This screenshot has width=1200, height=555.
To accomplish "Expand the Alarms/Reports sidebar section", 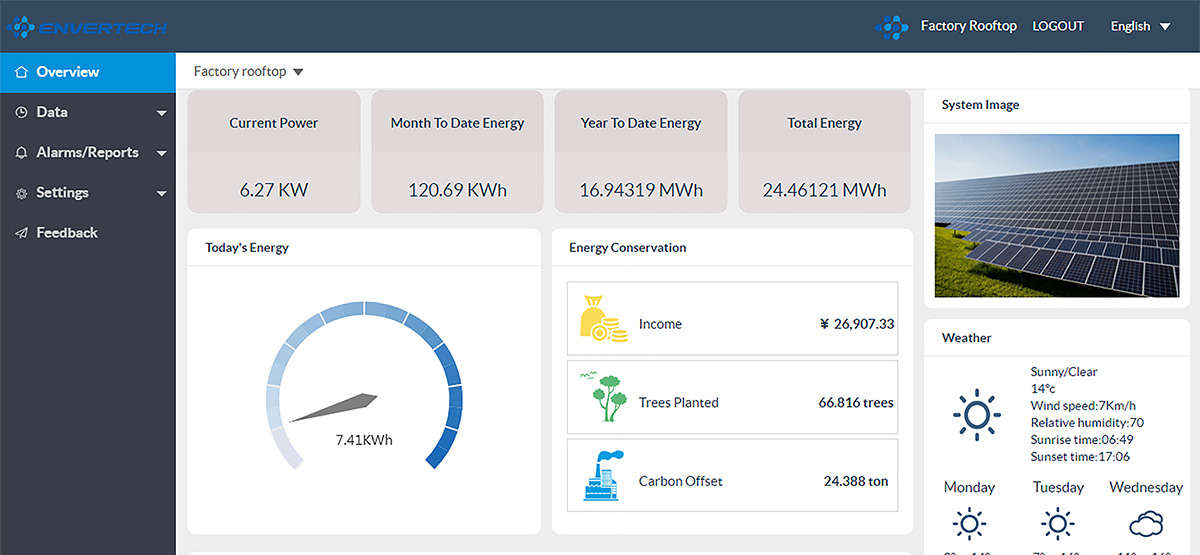I will (x=88, y=152).
